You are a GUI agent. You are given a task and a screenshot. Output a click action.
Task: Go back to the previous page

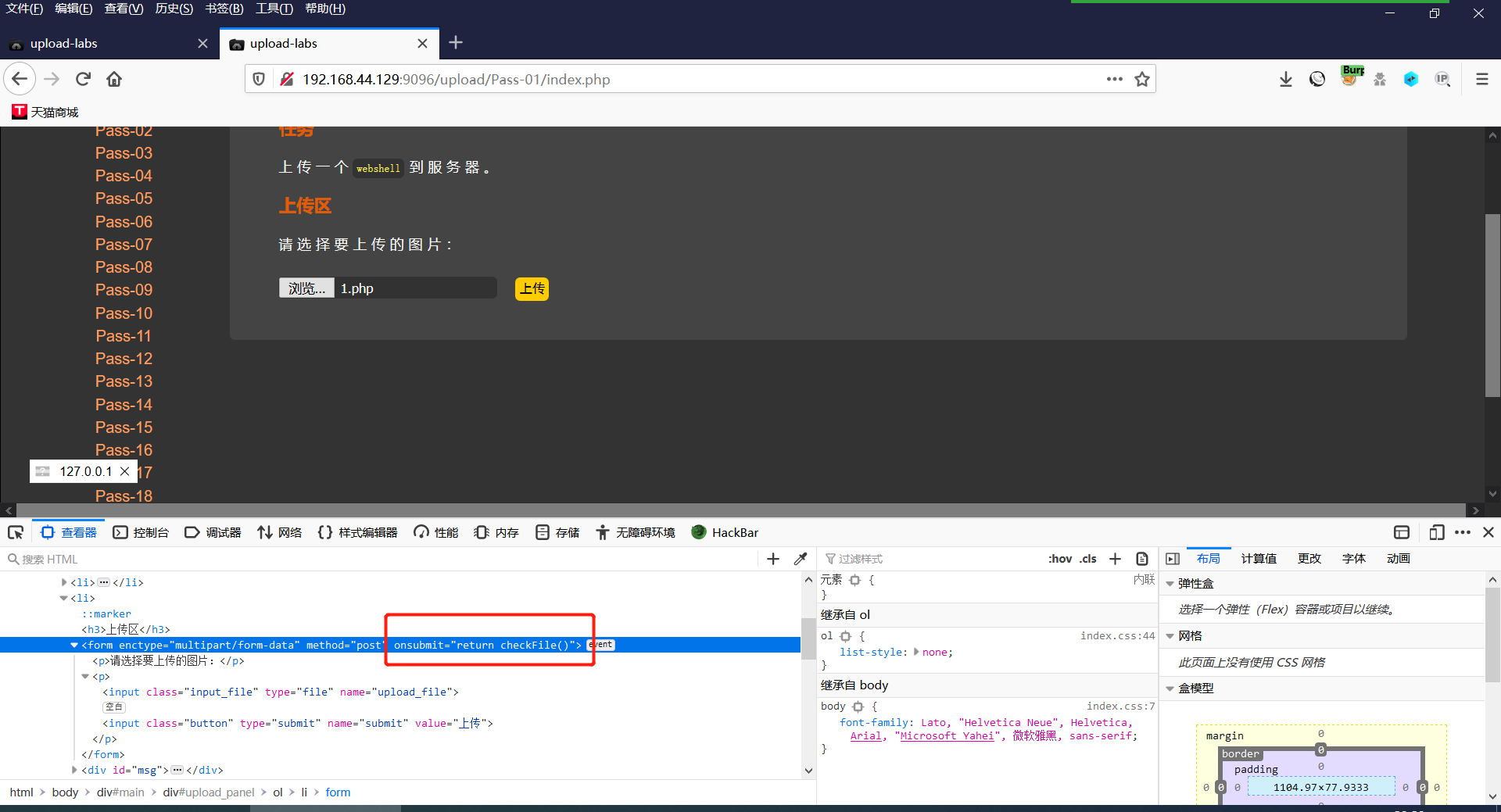[x=20, y=79]
